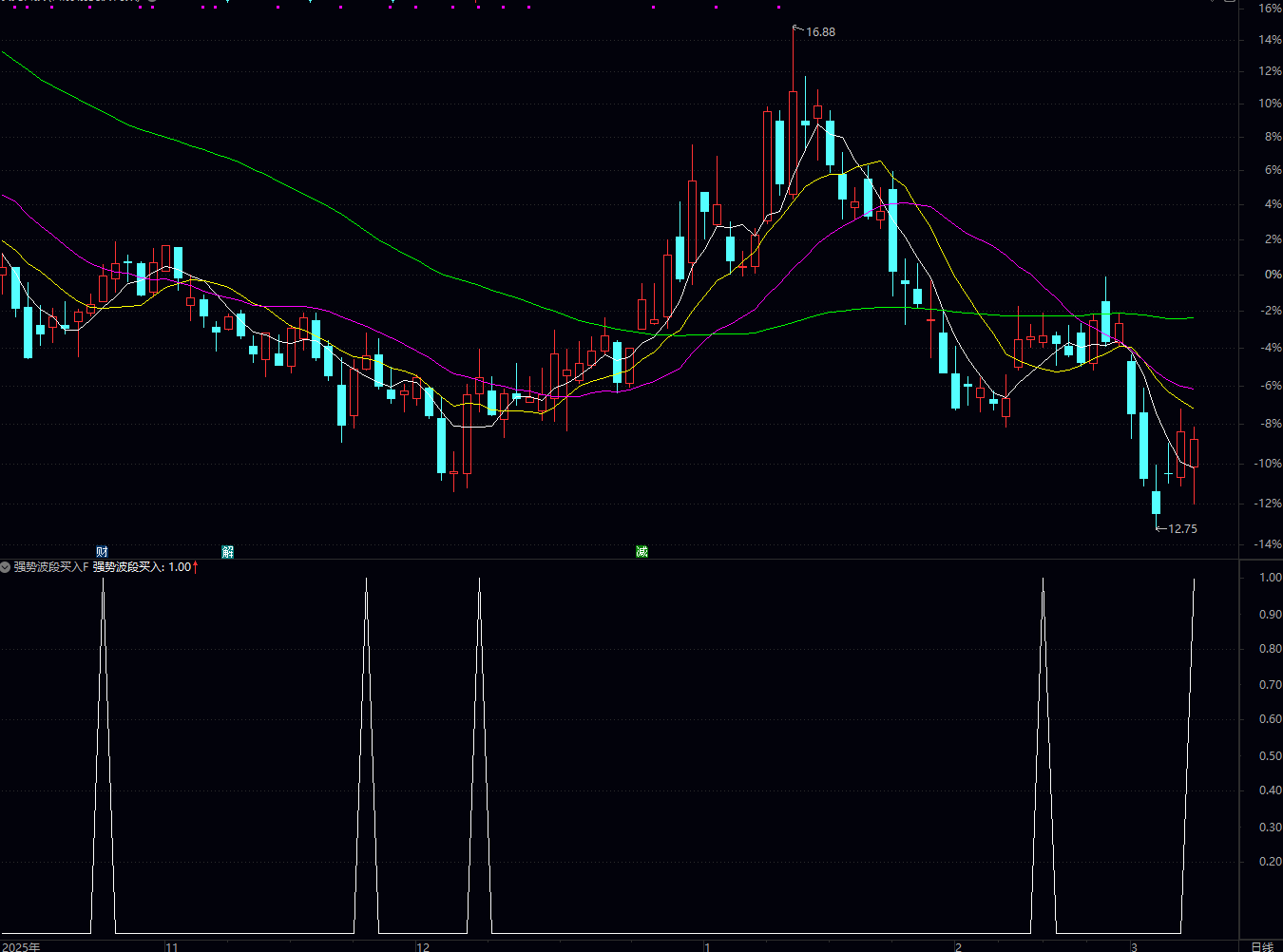Click the 16.88 high price label
This screenshot has width=1283, height=952.
[x=820, y=32]
